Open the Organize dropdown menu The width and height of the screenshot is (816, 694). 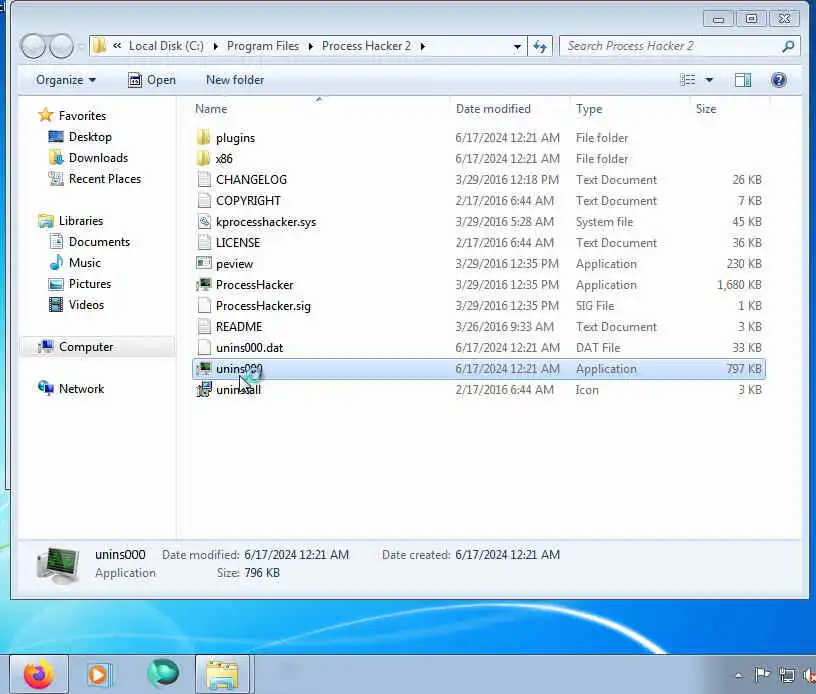pyautogui.click(x=66, y=80)
